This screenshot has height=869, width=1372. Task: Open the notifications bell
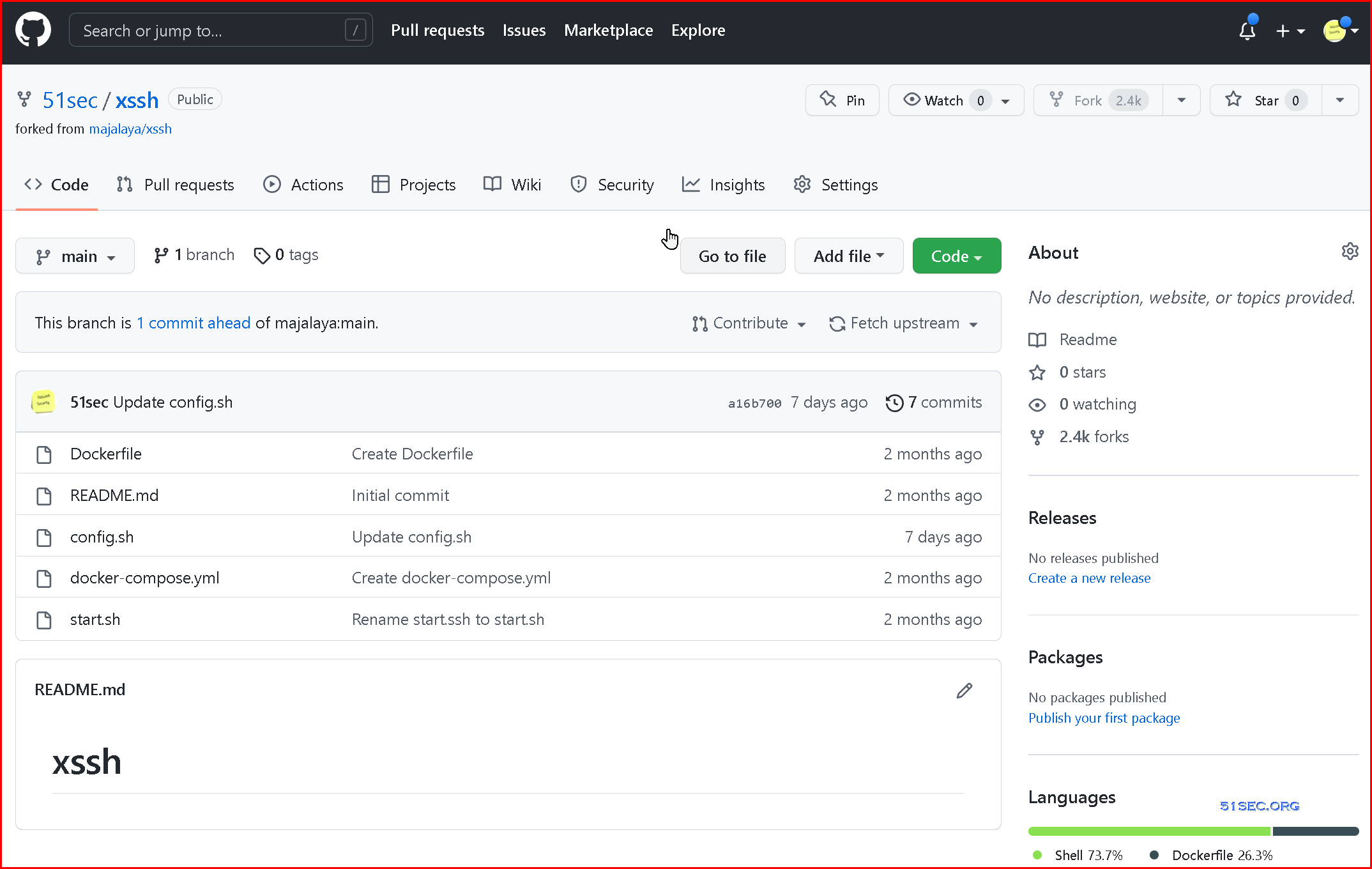pos(1247,31)
